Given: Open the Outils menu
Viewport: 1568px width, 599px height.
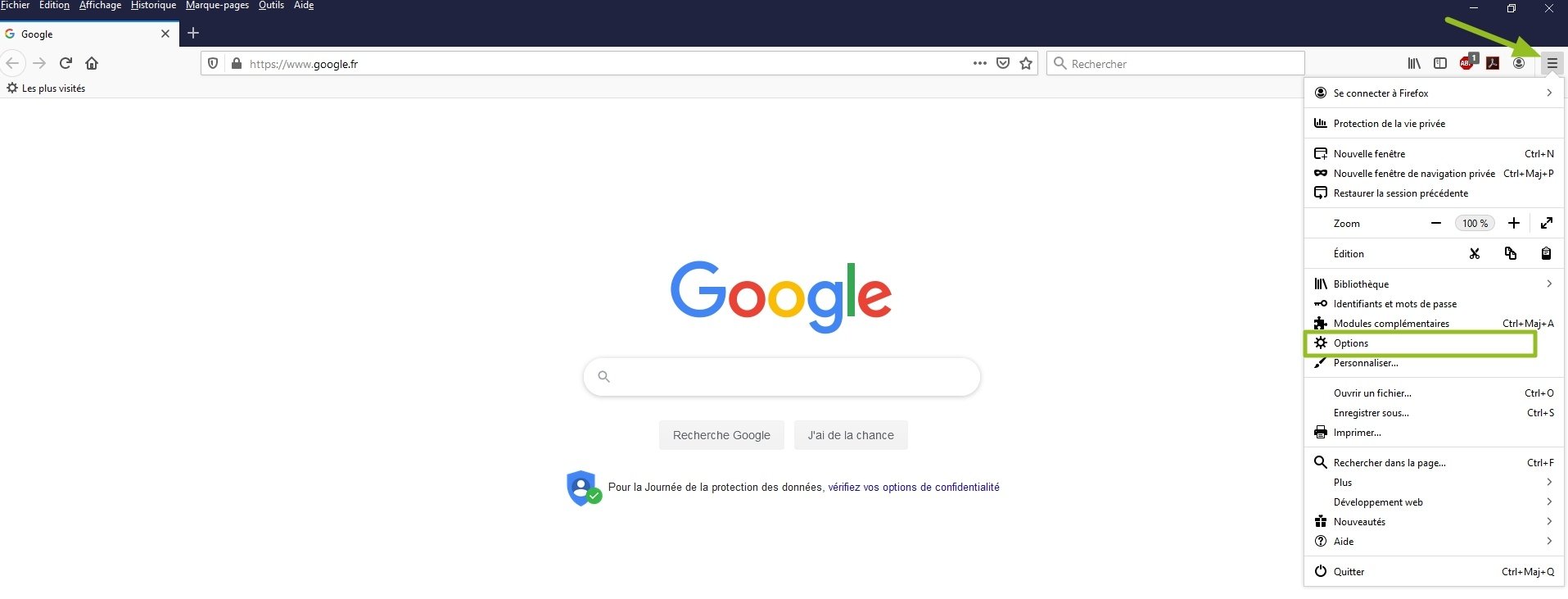Looking at the screenshot, I should point(271,5).
